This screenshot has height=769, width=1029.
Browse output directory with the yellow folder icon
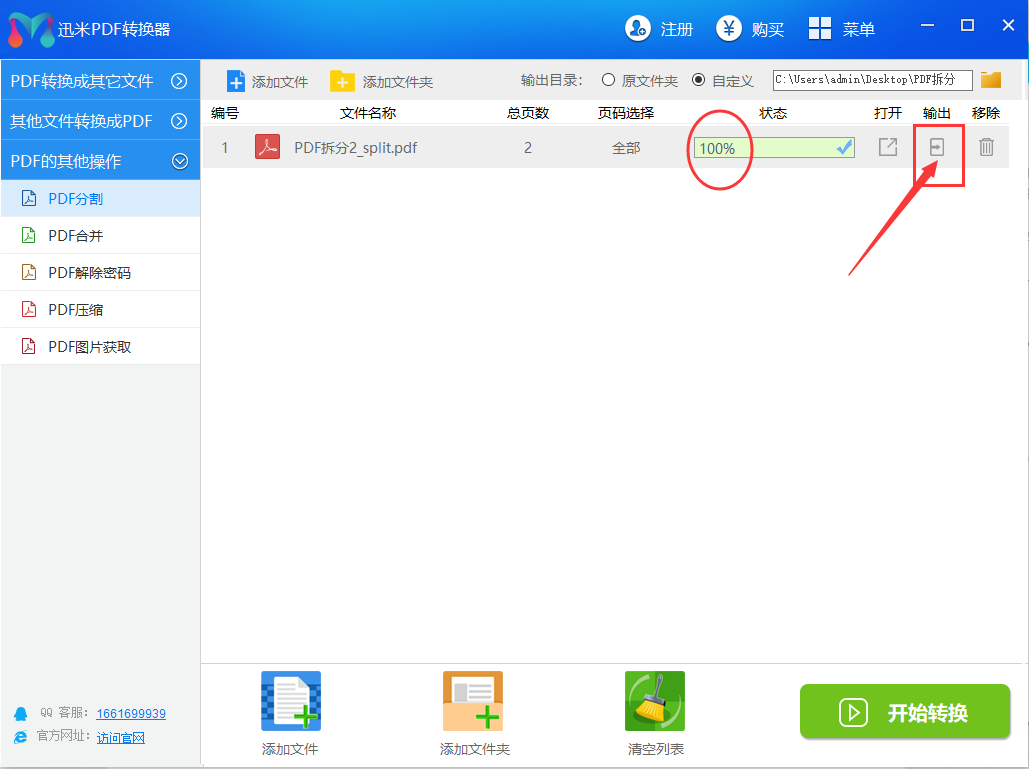point(991,80)
